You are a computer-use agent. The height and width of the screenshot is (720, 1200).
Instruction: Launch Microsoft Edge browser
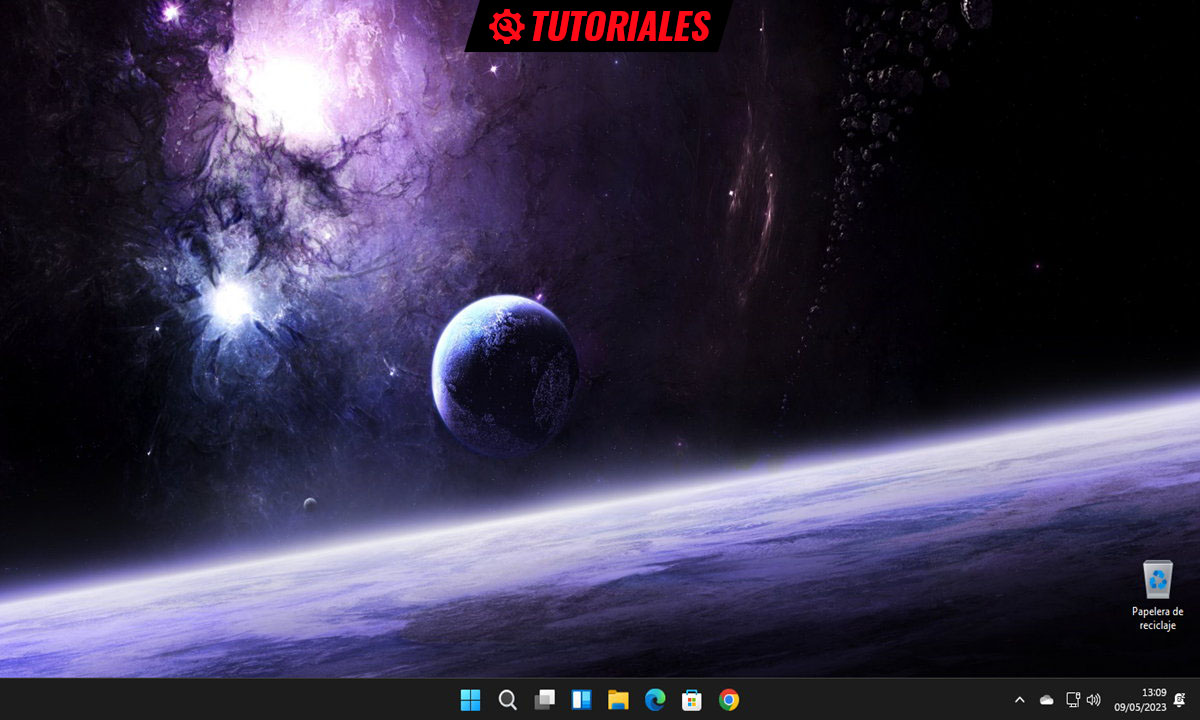(x=655, y=700)
